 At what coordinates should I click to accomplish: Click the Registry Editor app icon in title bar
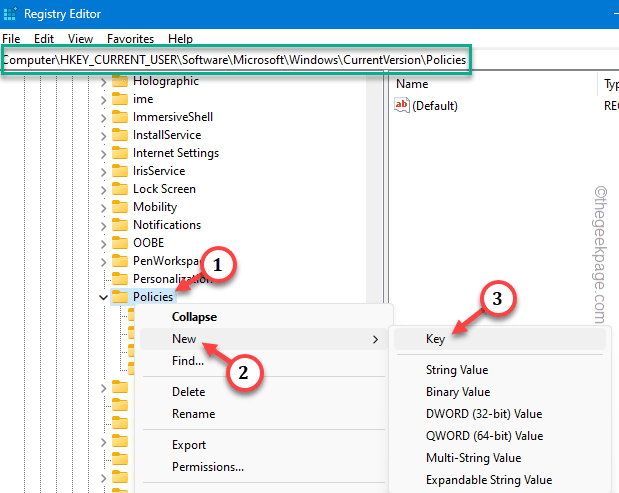coord(10,13)
